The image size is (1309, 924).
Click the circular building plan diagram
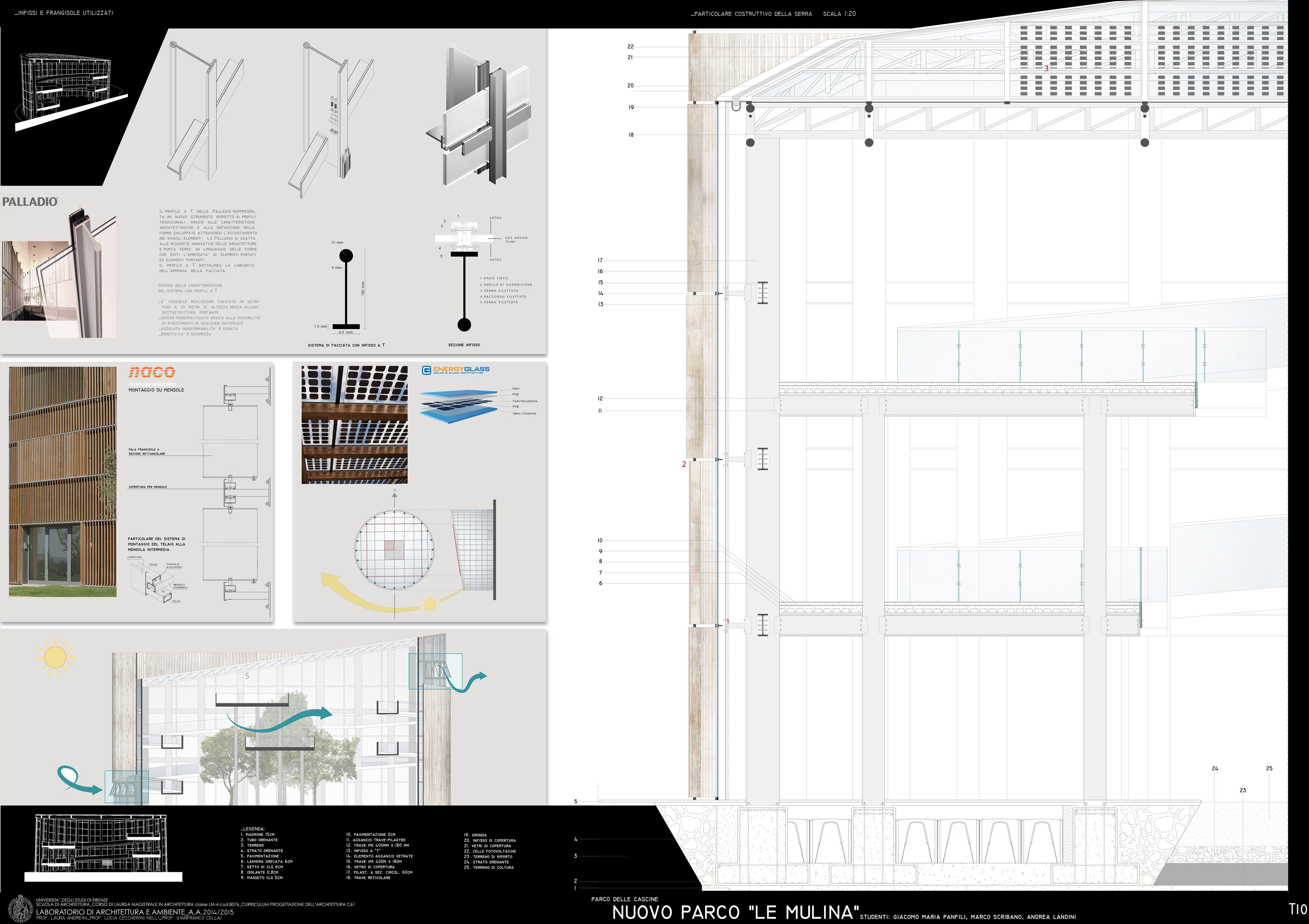[394, 550]
